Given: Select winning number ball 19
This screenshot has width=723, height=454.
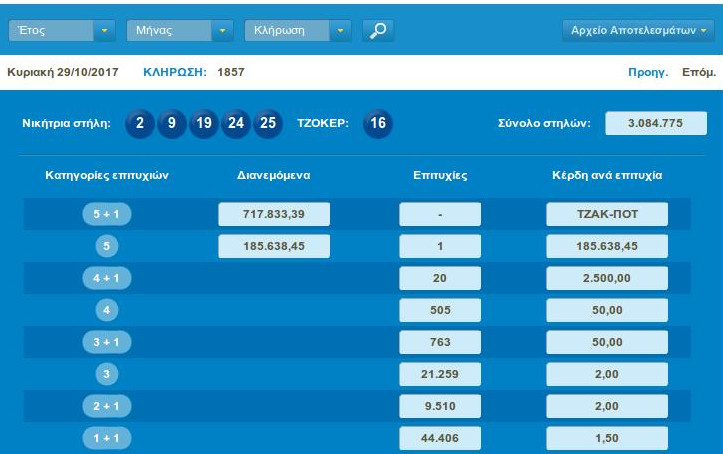Looking at the screenshot, I should [x=204, y=123].
